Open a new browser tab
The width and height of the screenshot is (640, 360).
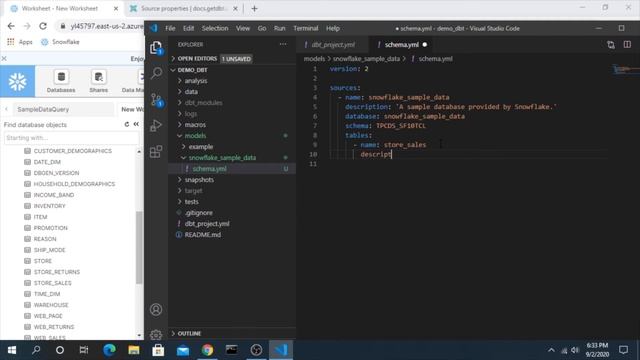[254, 8]
